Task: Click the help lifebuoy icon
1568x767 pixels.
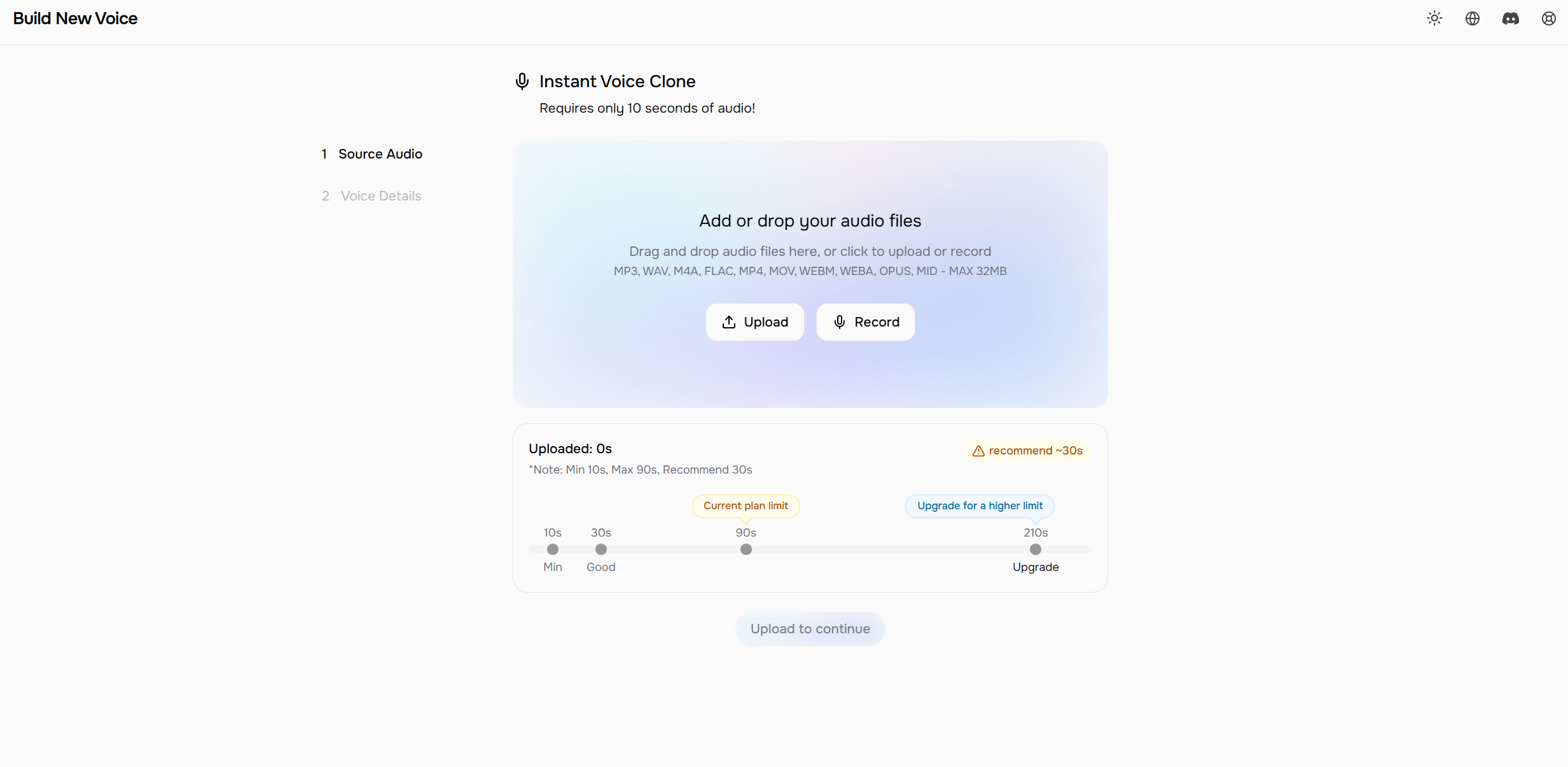Action: coord(1548,18)
